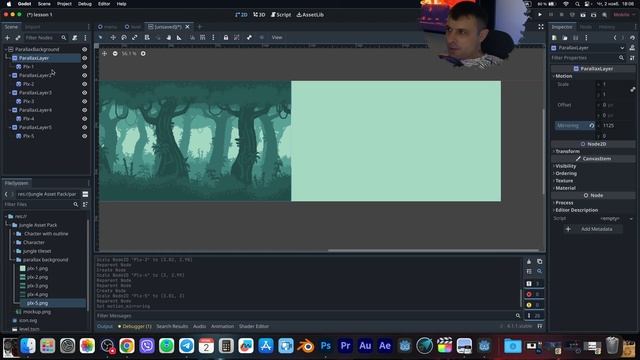Toggle the Scale ratio link icon in Inspector

click(x=633, y=89)
